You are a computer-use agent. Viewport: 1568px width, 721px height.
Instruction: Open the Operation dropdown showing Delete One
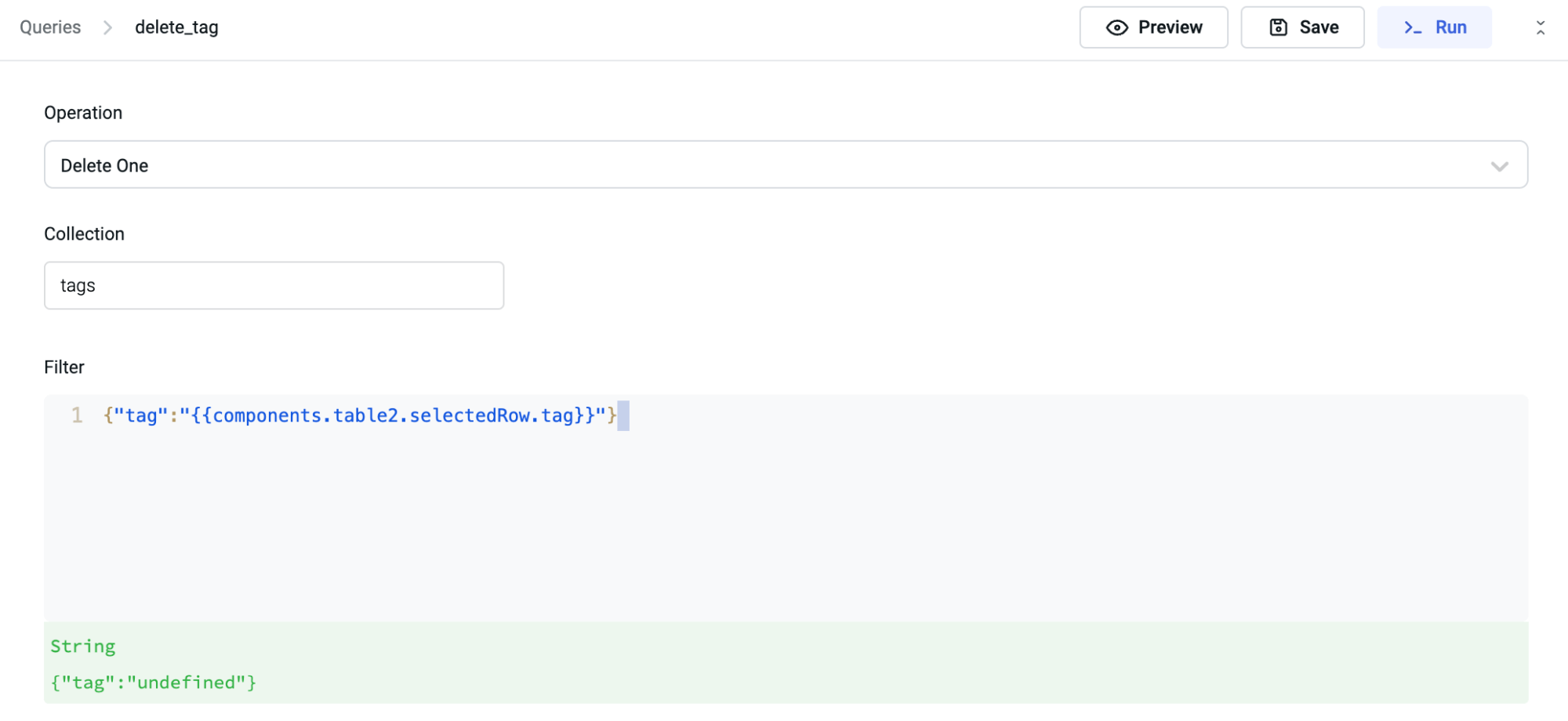coord(784,165)
